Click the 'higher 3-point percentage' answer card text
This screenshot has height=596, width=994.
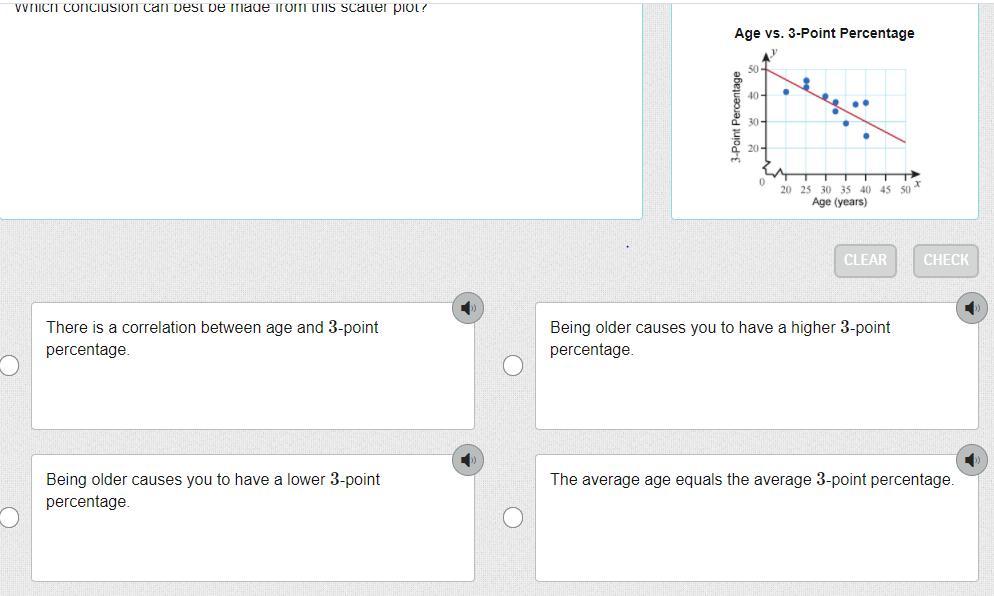(719, 338)
